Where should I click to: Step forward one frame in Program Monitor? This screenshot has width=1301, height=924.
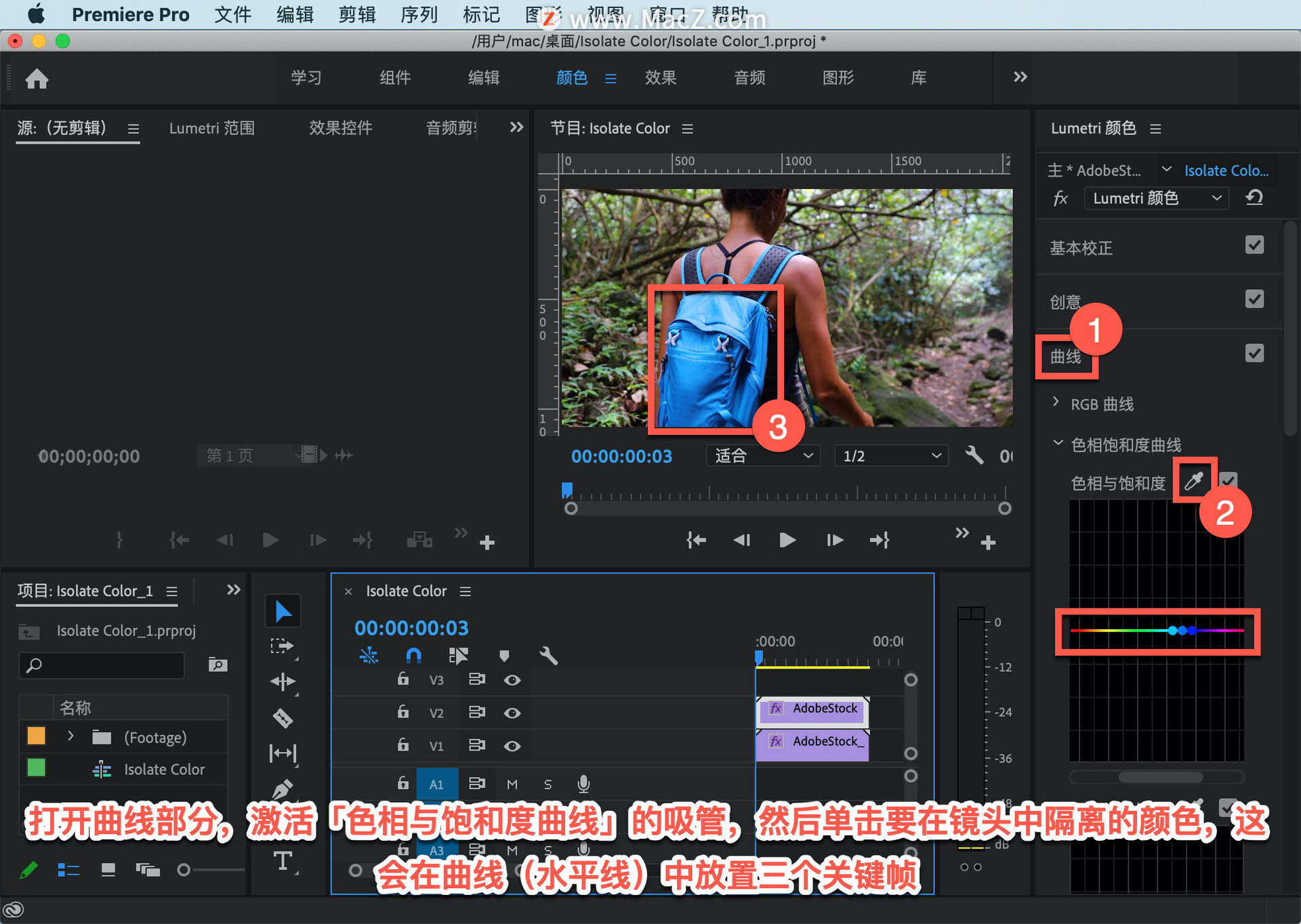pos(835,540)
